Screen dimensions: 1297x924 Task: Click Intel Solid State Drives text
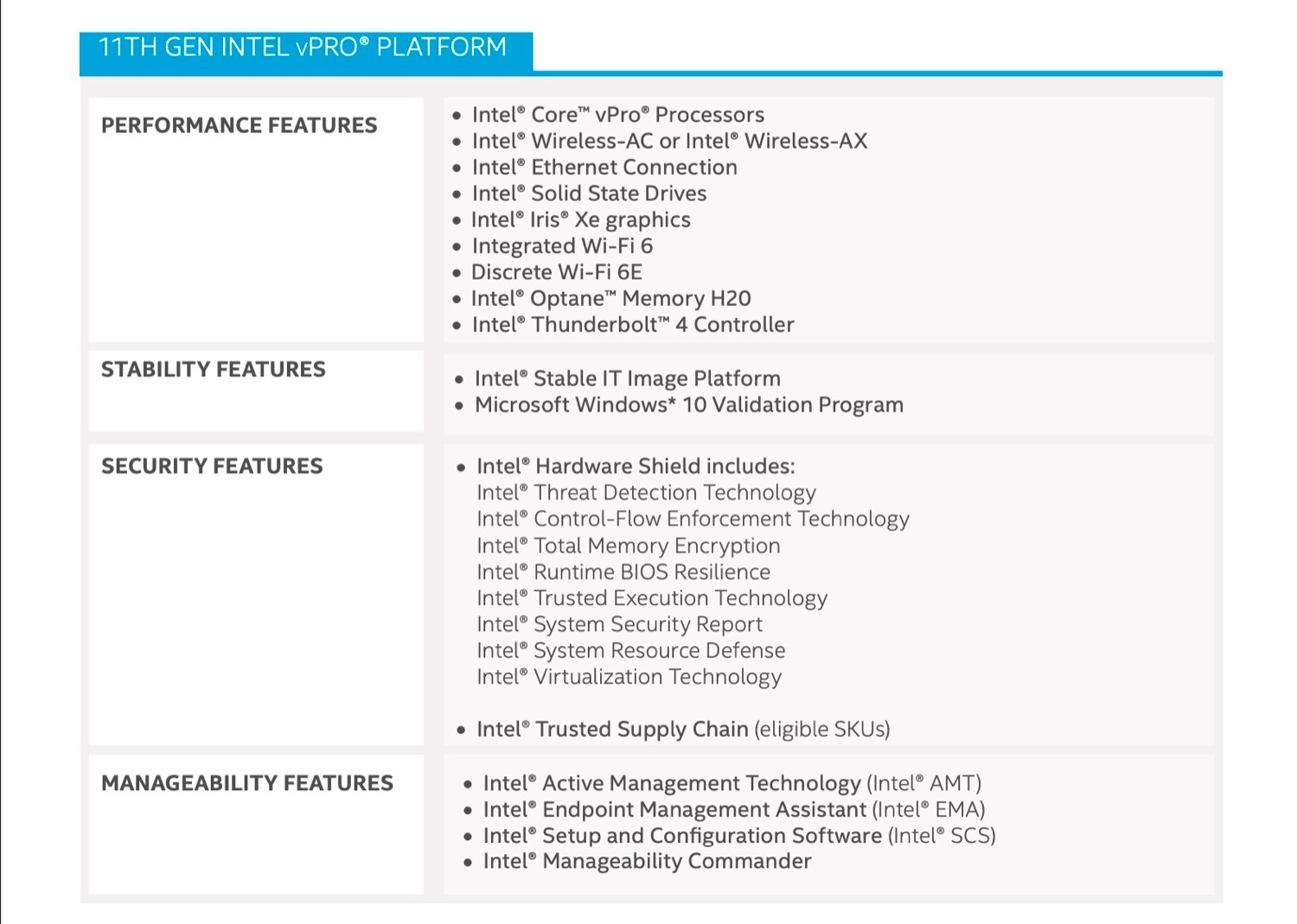[x=588, y=194]
